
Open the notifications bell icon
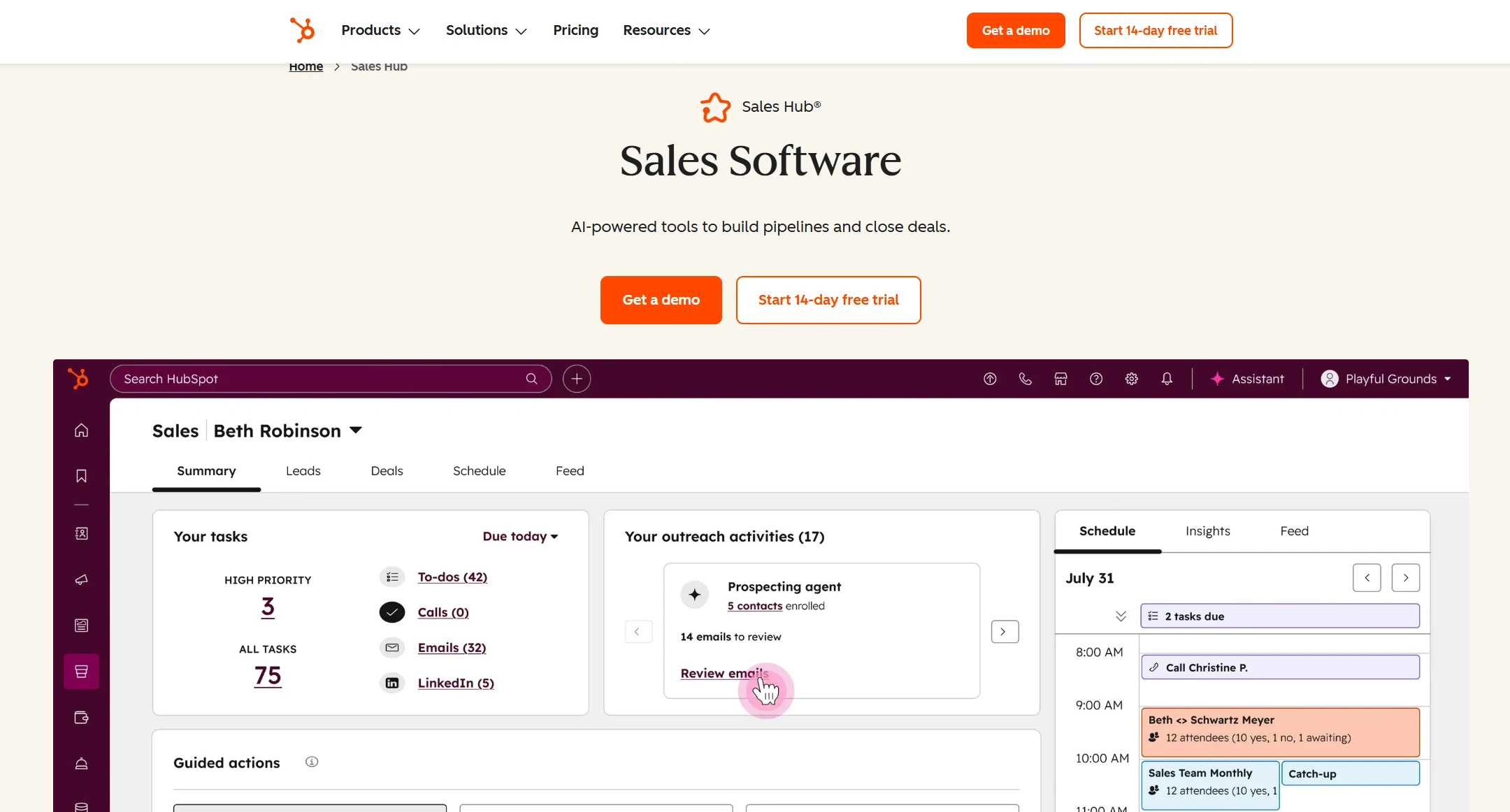coord(1167,379)
